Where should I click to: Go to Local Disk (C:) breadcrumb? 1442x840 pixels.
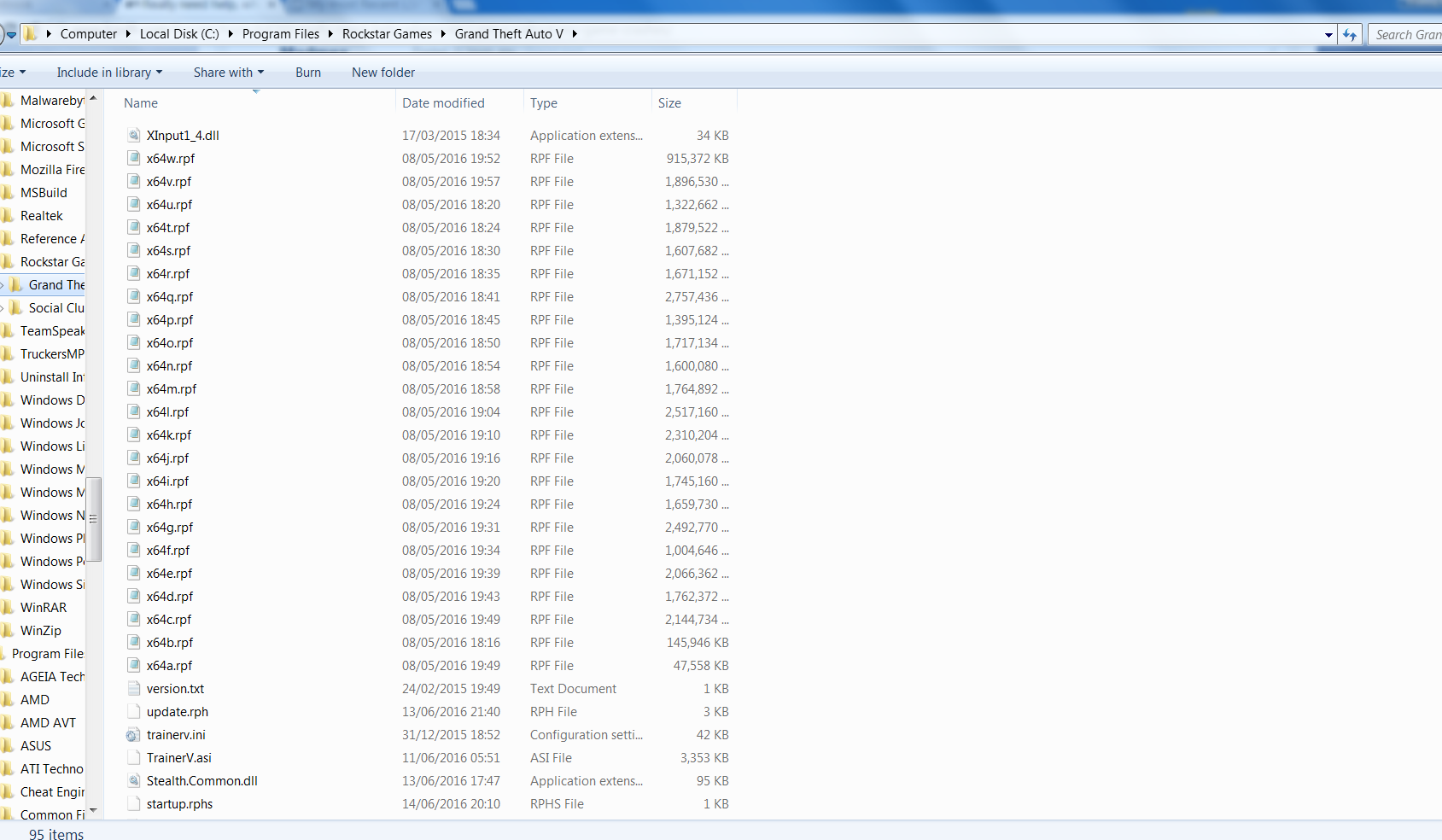coord(179,34)
